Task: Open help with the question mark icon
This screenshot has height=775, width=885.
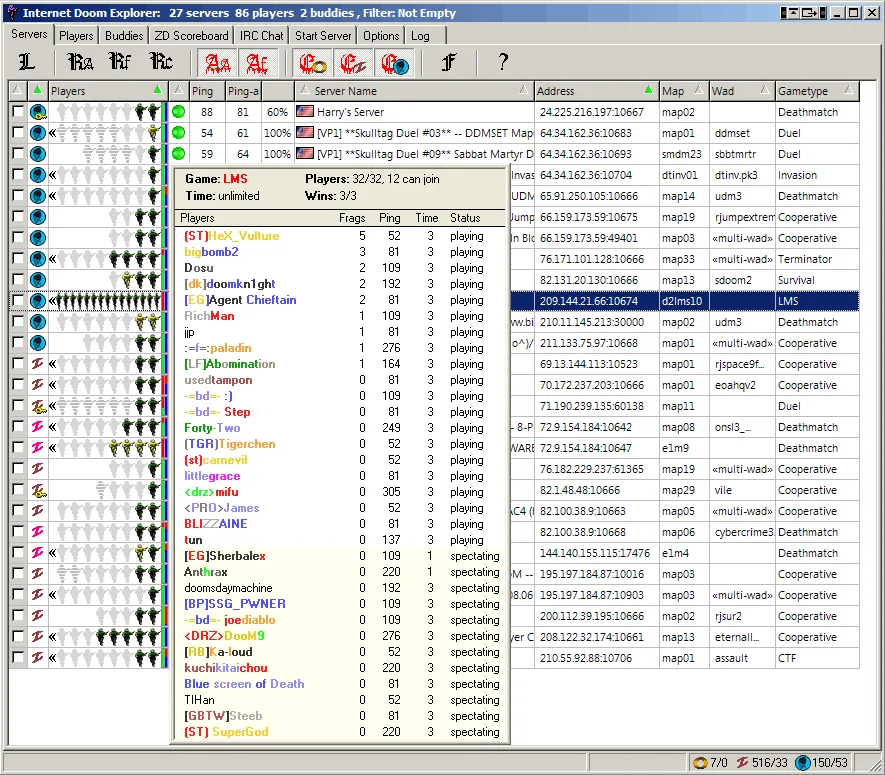Action: pos(503,63)
